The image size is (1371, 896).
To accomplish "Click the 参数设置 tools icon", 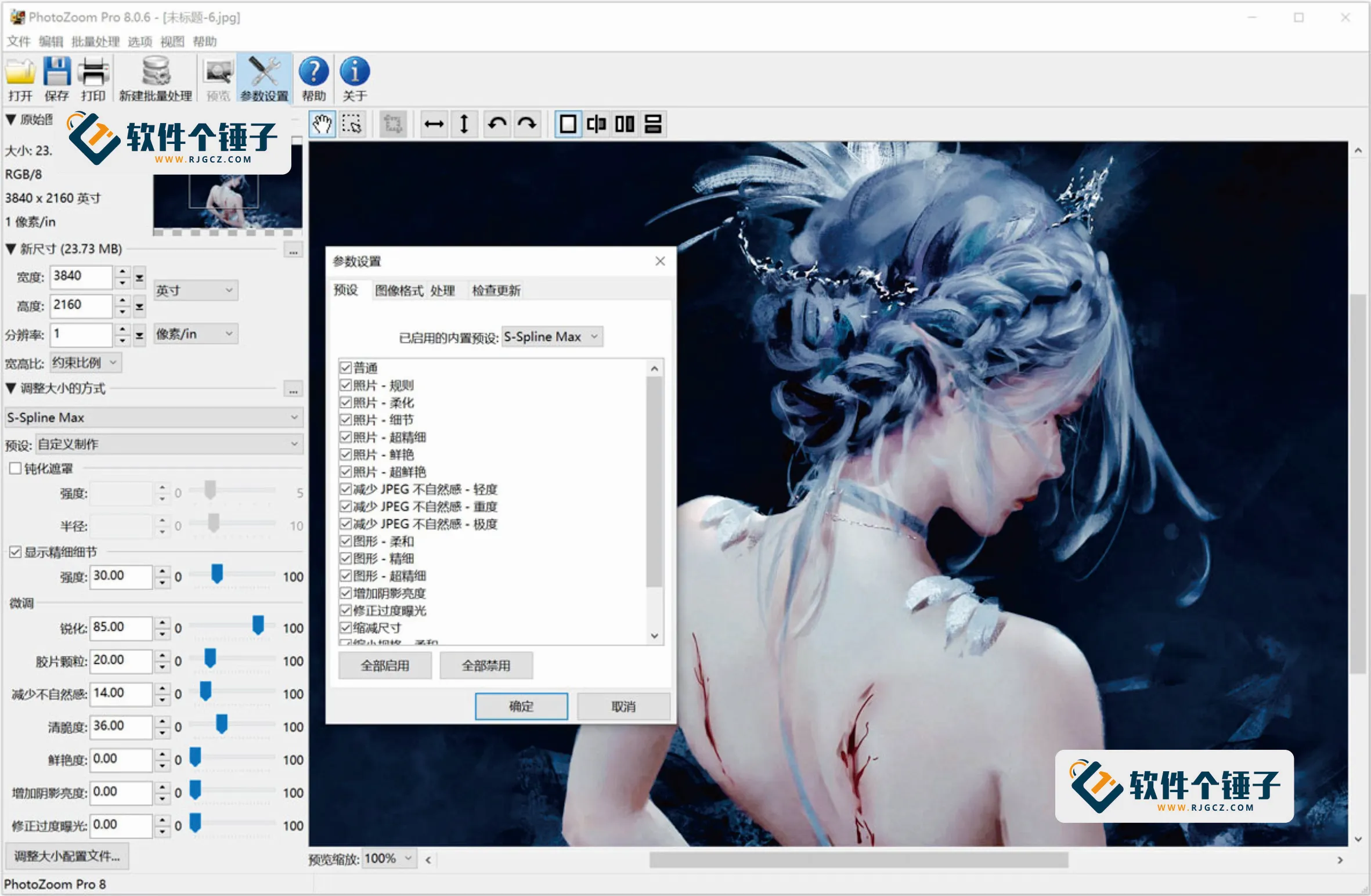I will 264,72.
